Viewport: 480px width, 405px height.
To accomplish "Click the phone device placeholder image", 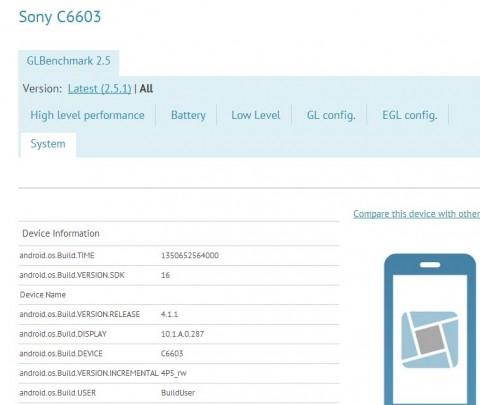I will pos(430,329).
